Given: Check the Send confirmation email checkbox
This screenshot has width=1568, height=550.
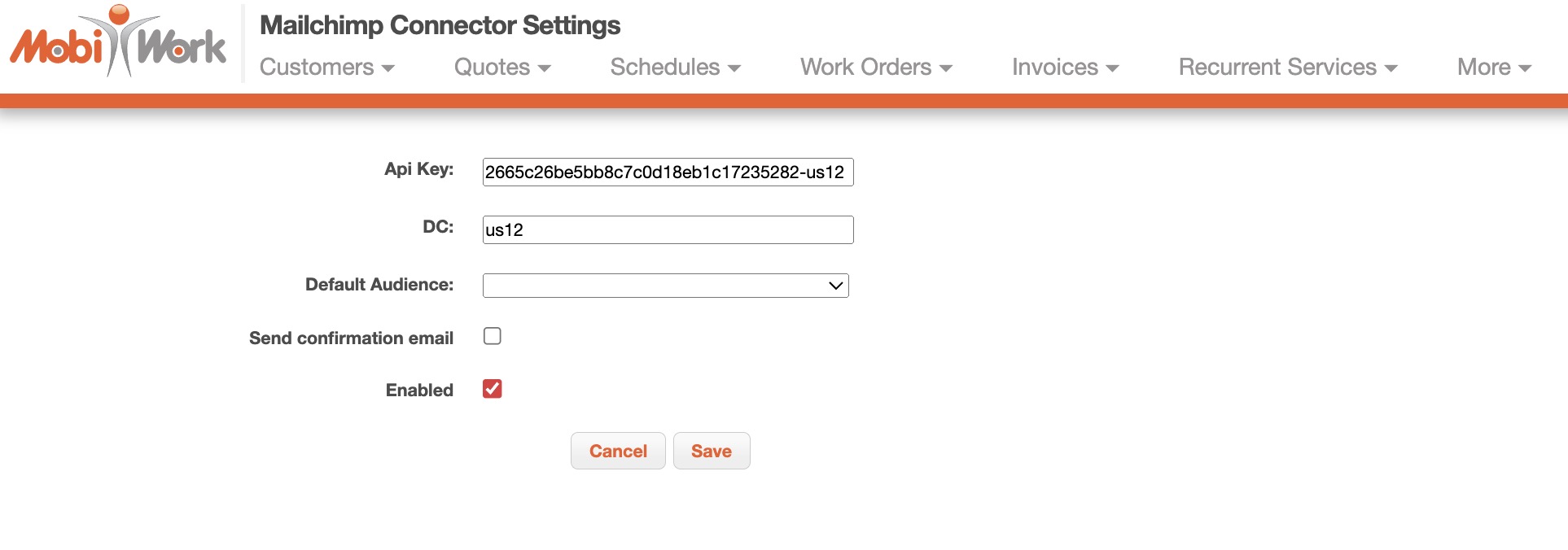Looking at the screenshot, I should 493,336.
